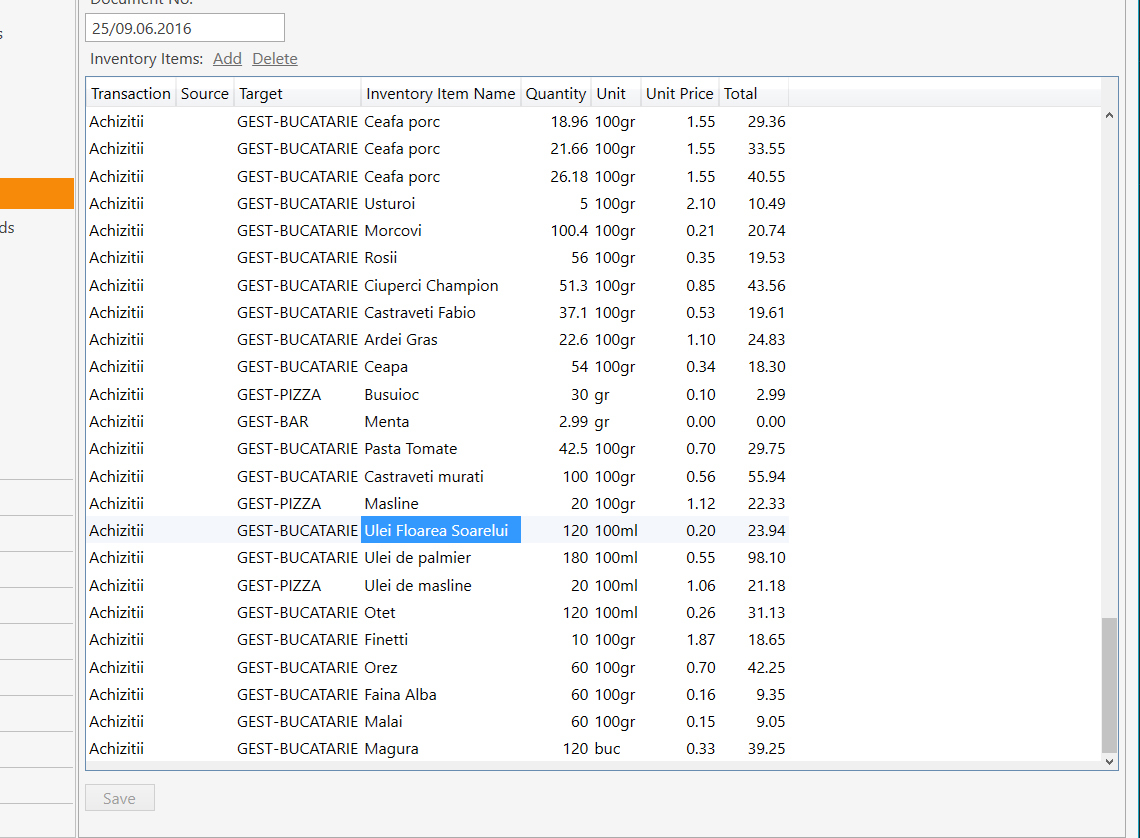The image size is (1140, 838).
Task: Select the Ciuperci Champion row
Action: point(430,286)
